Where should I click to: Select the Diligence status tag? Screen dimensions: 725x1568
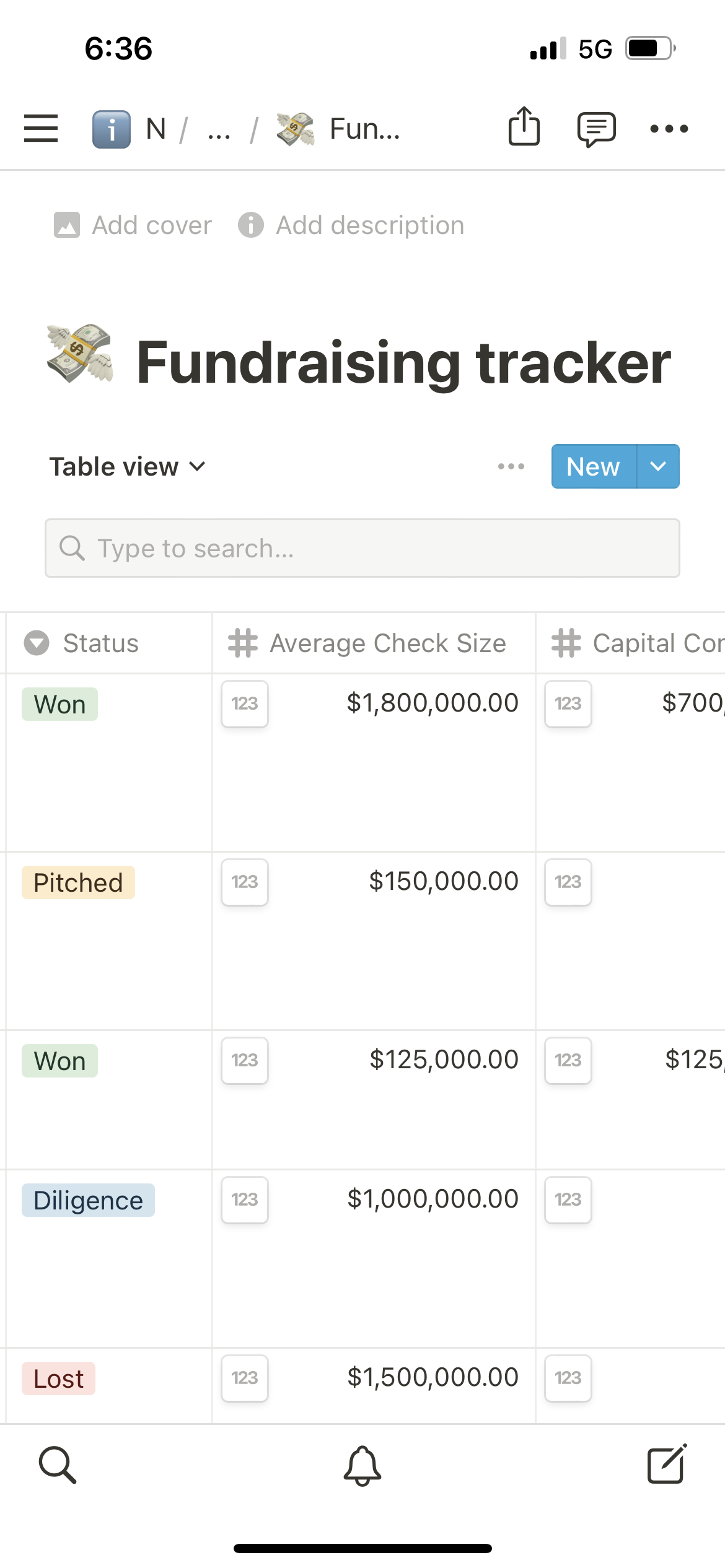coord(88,1200)
